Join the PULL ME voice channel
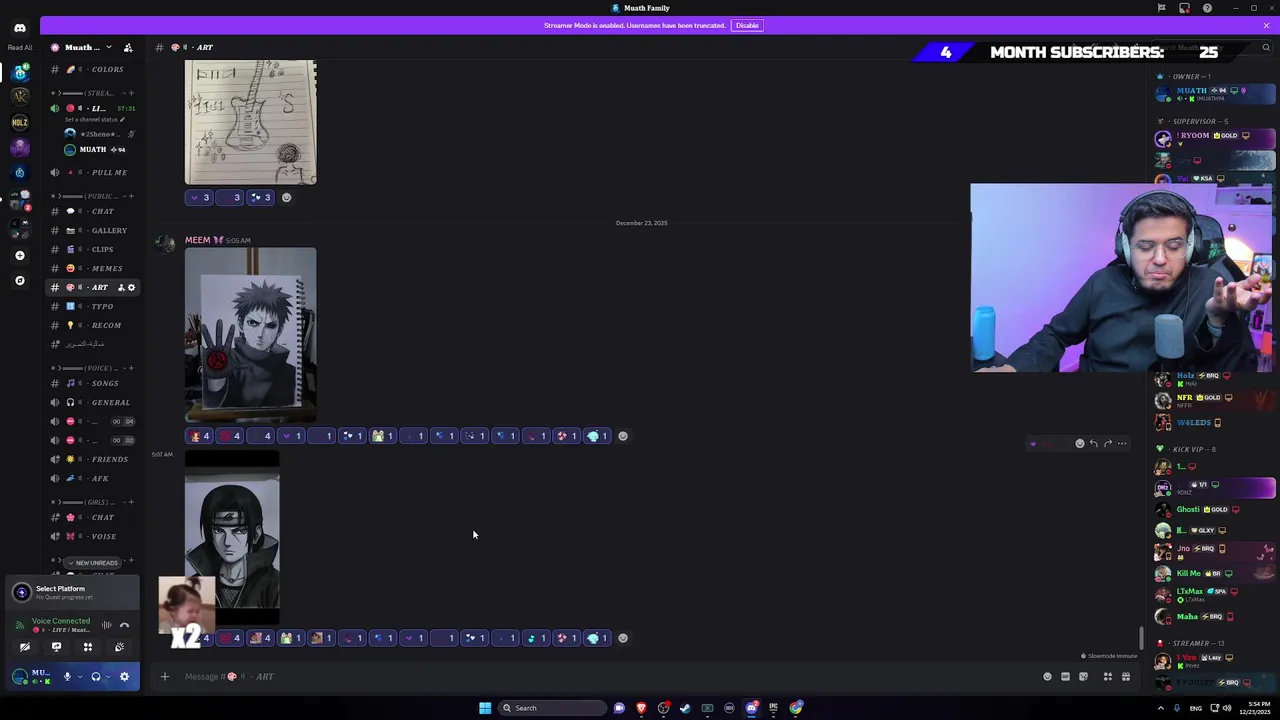The width and height of the screenshot is (1280, 720). tap(94, 172)
